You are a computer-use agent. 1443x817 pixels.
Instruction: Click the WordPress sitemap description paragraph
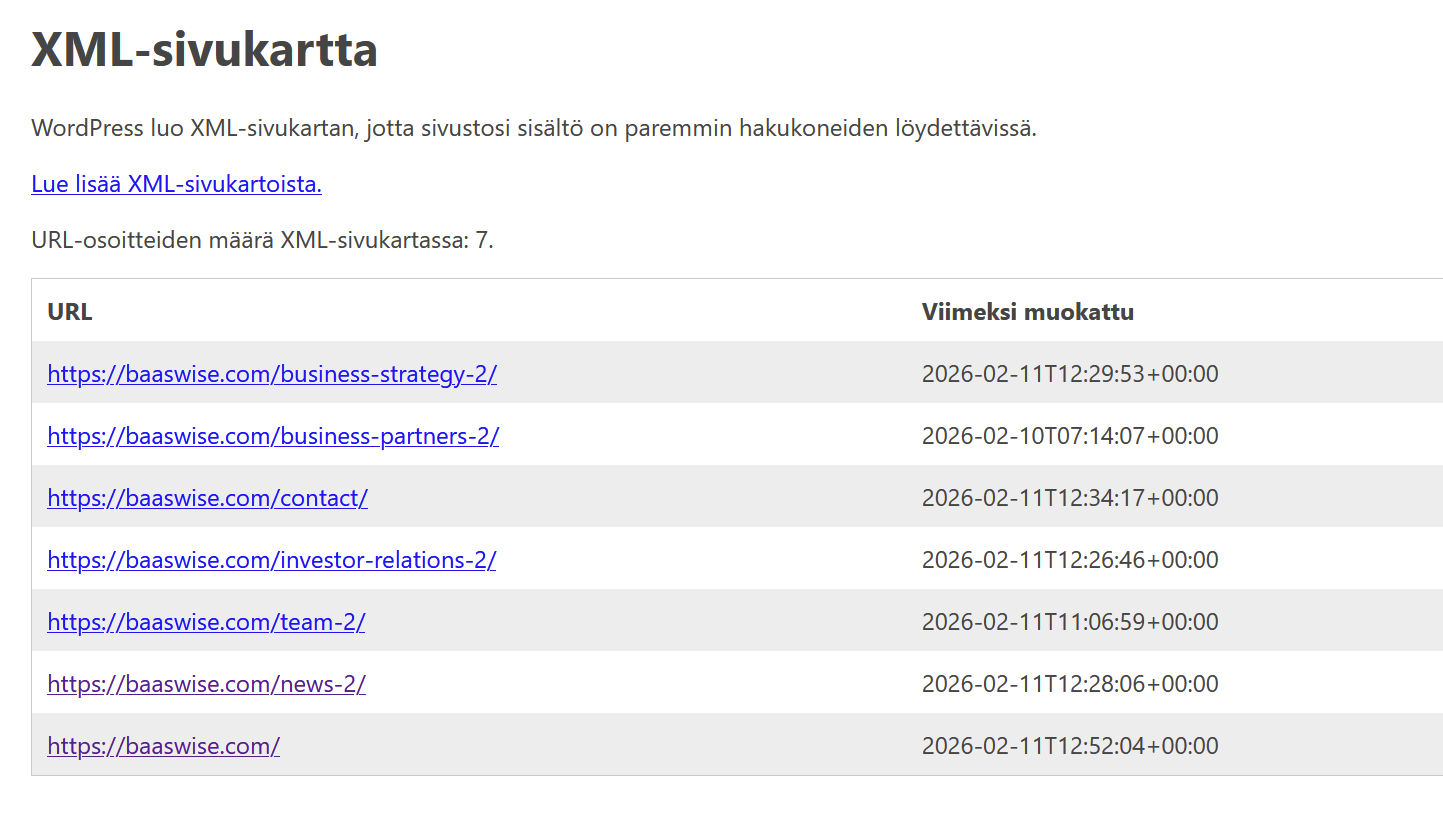pyautogui.click(x=533, y=129)
